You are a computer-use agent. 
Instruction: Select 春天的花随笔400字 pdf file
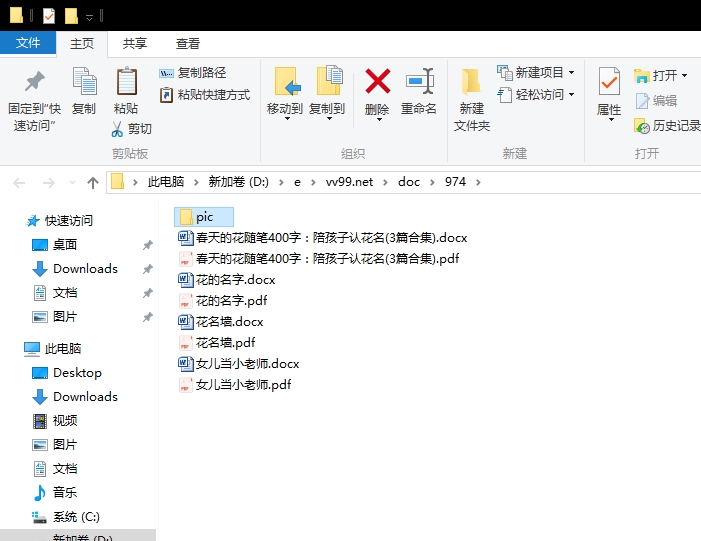coord(319,259)
